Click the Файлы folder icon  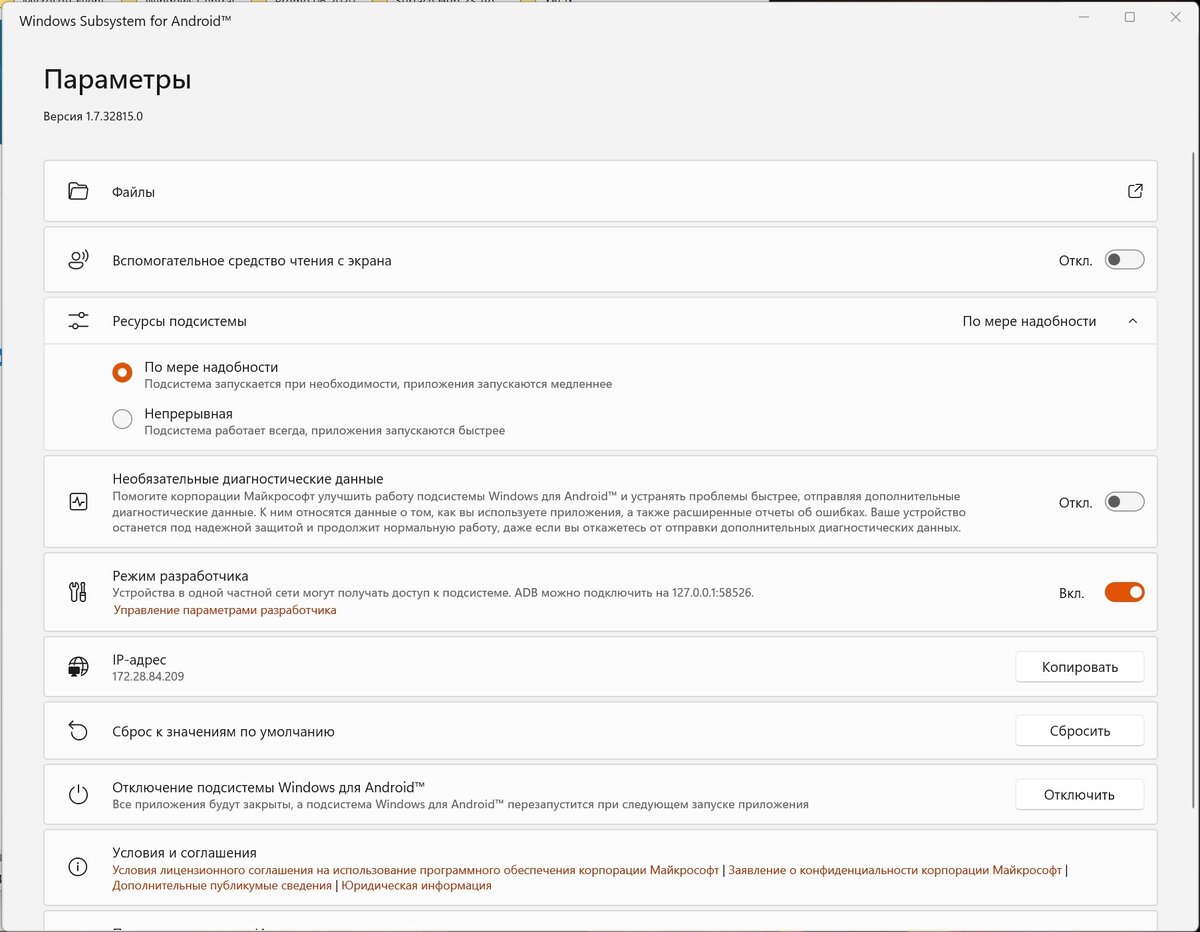pos(78,191)
